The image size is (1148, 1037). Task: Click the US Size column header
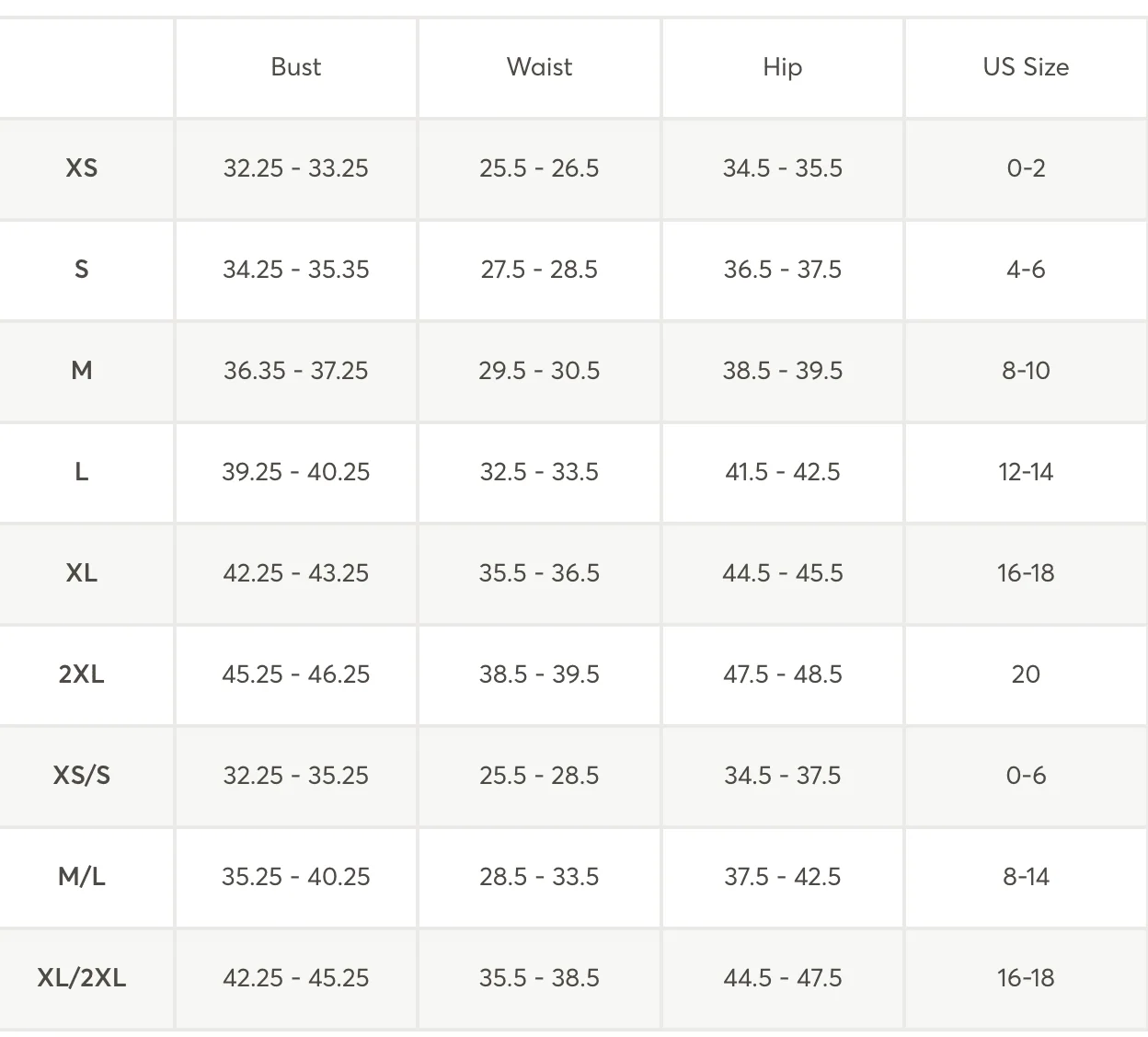tap(1026, 67)
